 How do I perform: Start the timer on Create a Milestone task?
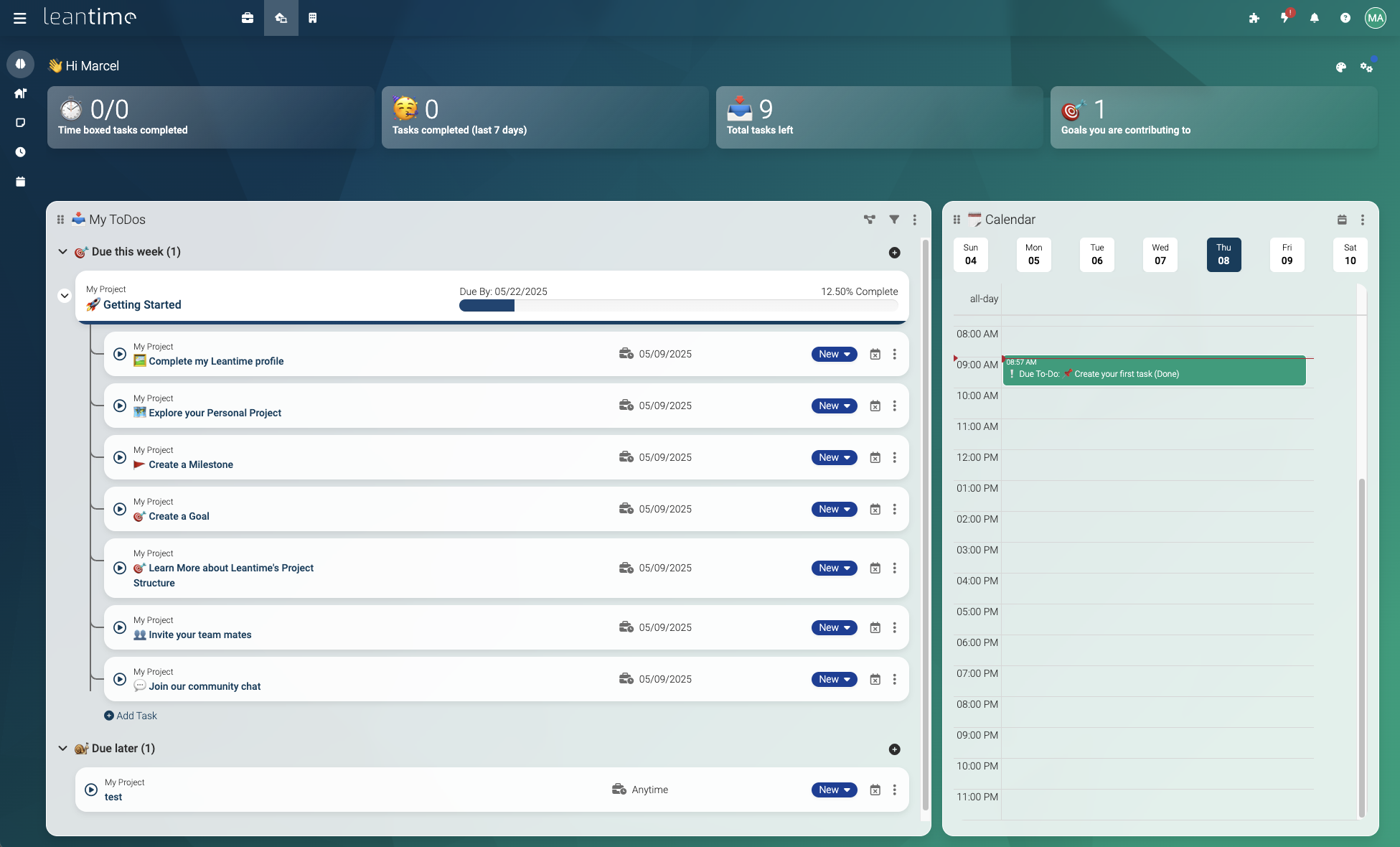point(119,457)
